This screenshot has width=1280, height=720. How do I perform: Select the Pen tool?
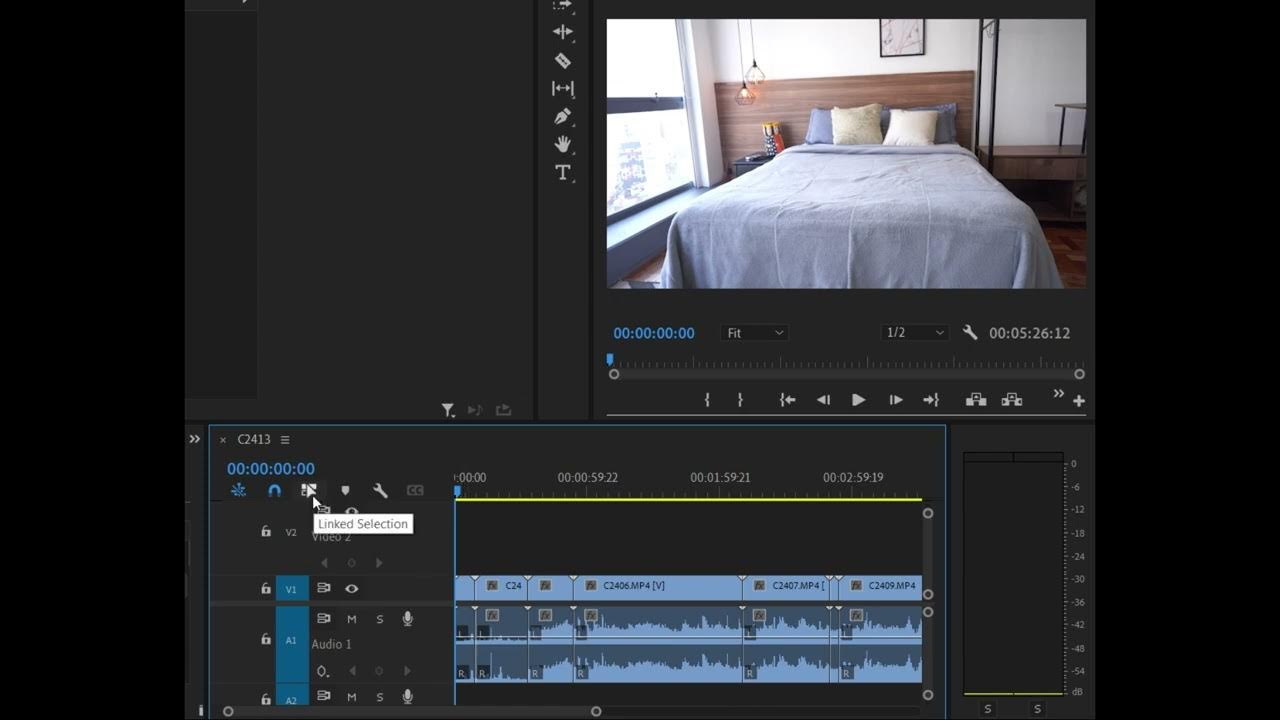[563, 116]
